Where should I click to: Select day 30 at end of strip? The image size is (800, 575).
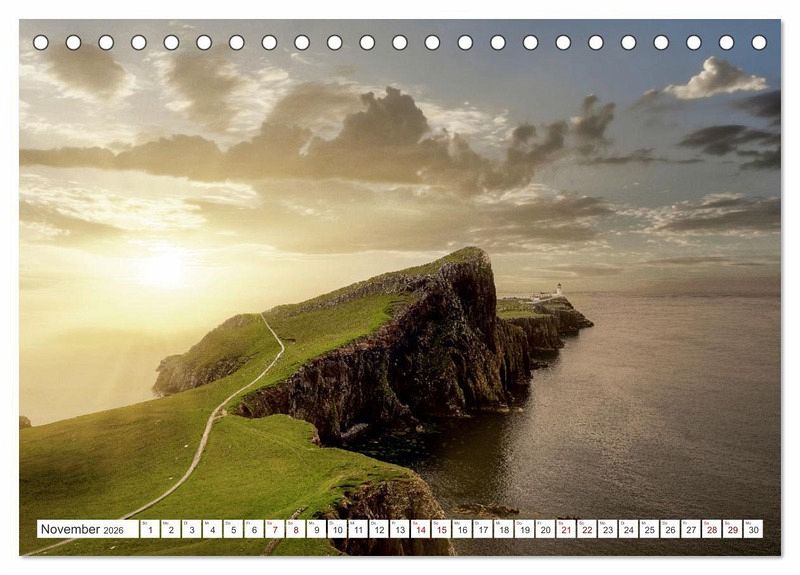753,530
